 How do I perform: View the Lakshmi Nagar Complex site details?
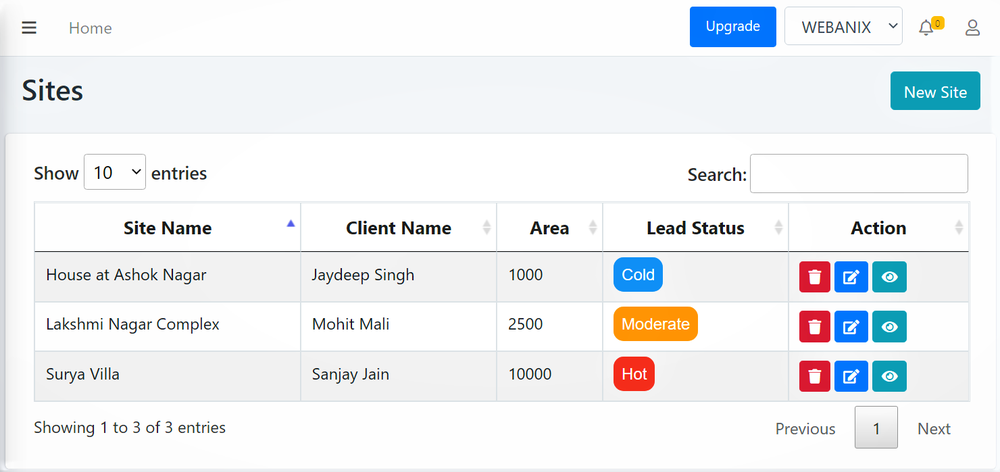[889, 326]
